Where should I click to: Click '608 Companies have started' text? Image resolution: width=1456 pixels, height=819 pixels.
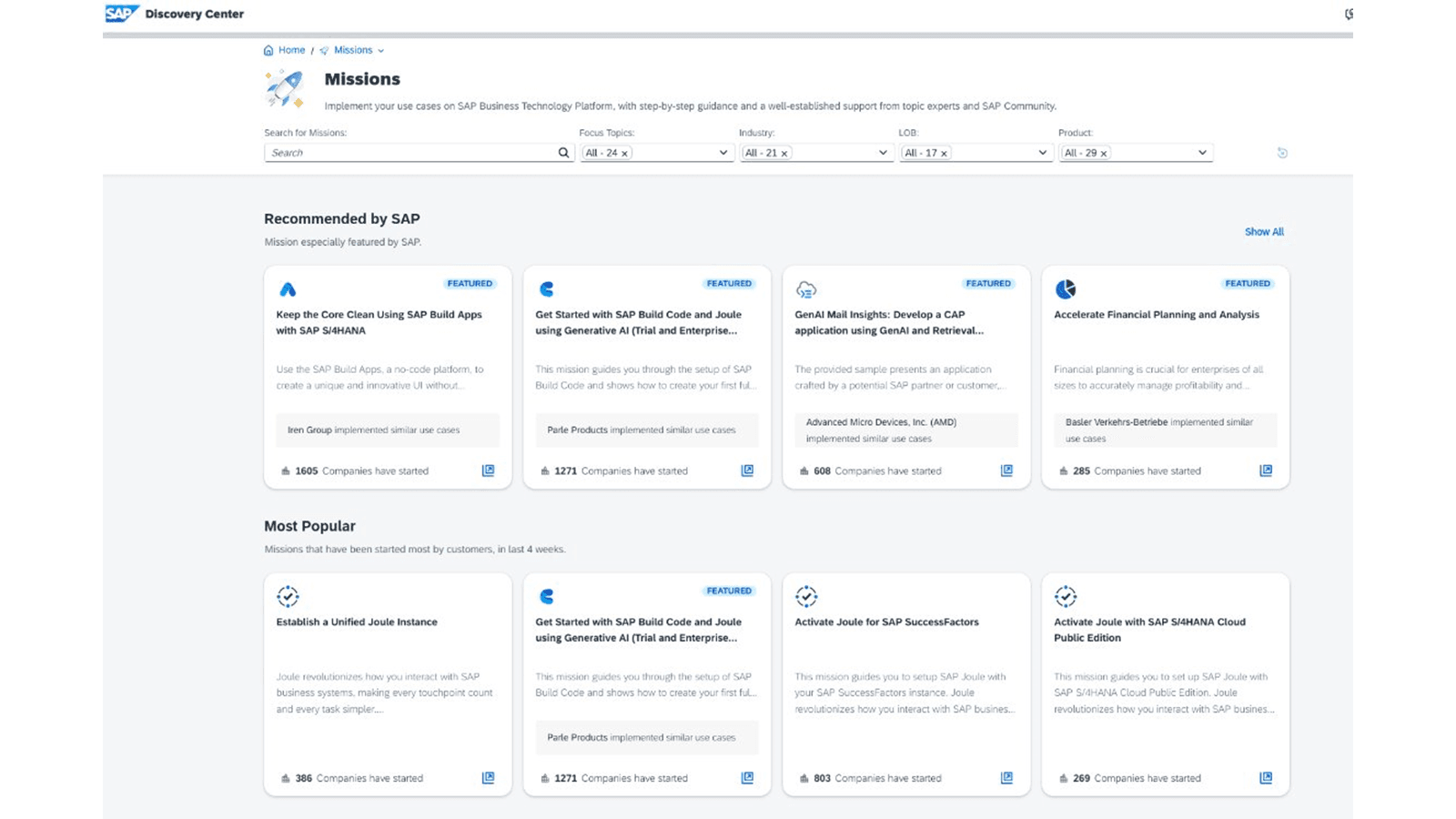tap(877, 471)
